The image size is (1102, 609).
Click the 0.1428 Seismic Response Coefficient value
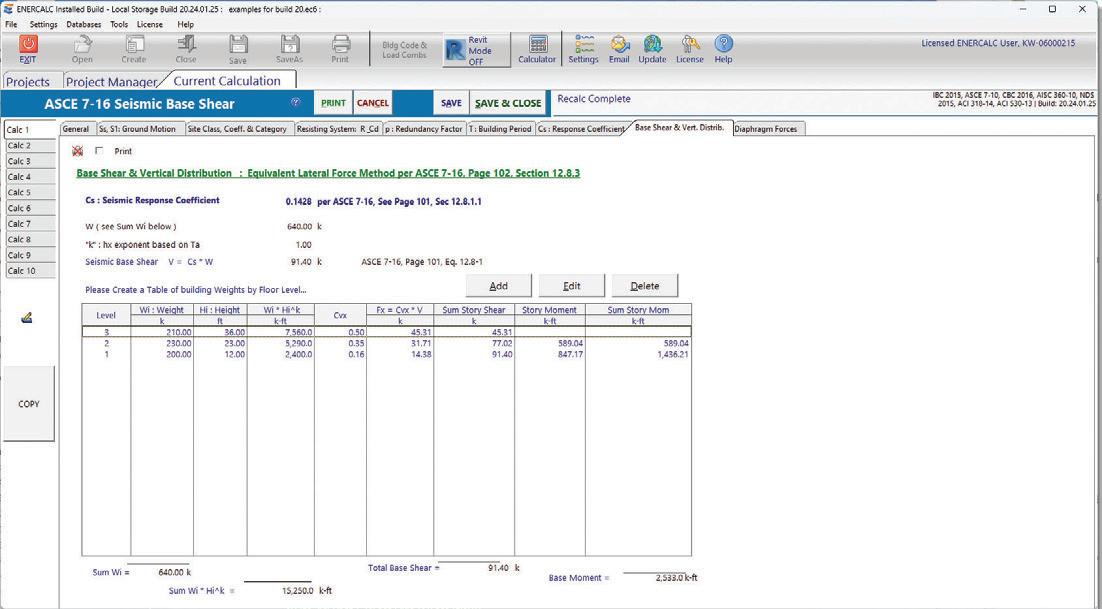tap(299, 202)
